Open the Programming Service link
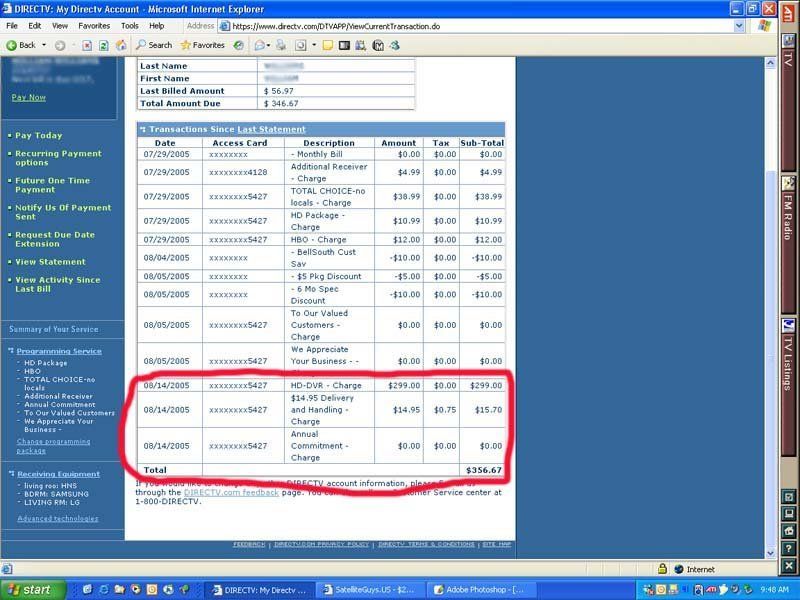This screenshot has height=600, width=800. (59, 351)
